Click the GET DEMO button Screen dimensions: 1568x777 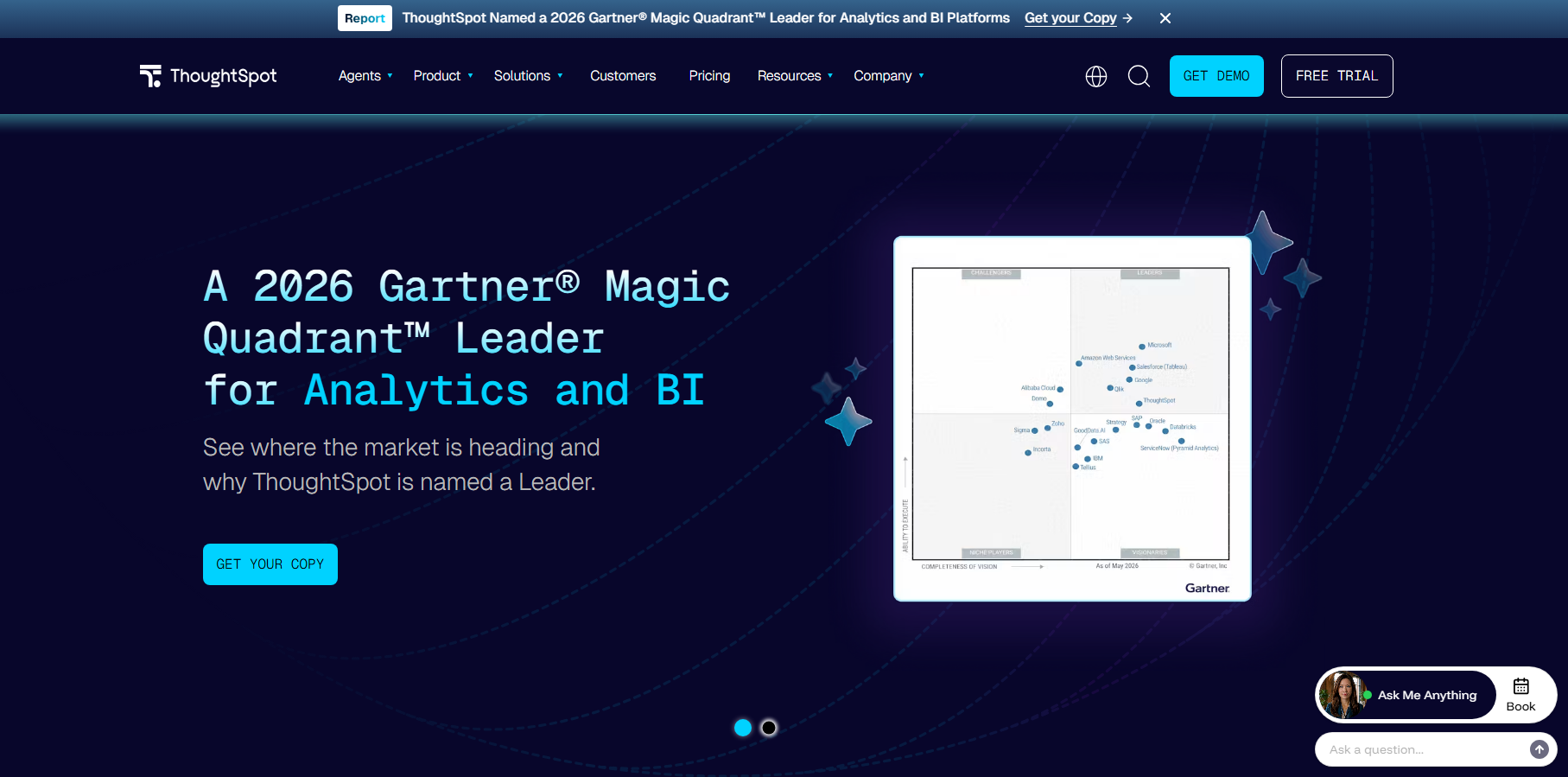point(1216,76)
